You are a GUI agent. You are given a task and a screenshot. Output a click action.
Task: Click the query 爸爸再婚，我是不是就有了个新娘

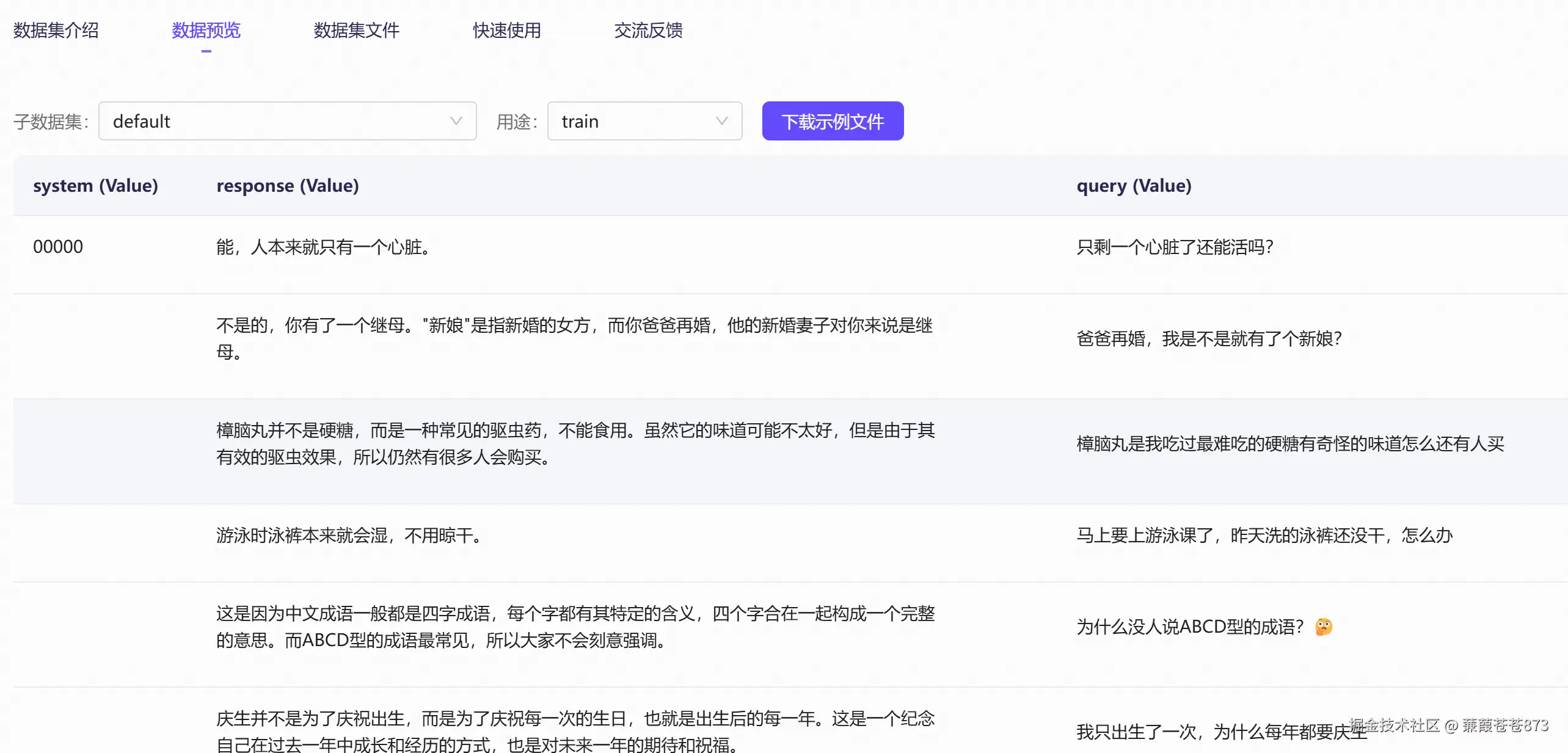(1208, 338)
